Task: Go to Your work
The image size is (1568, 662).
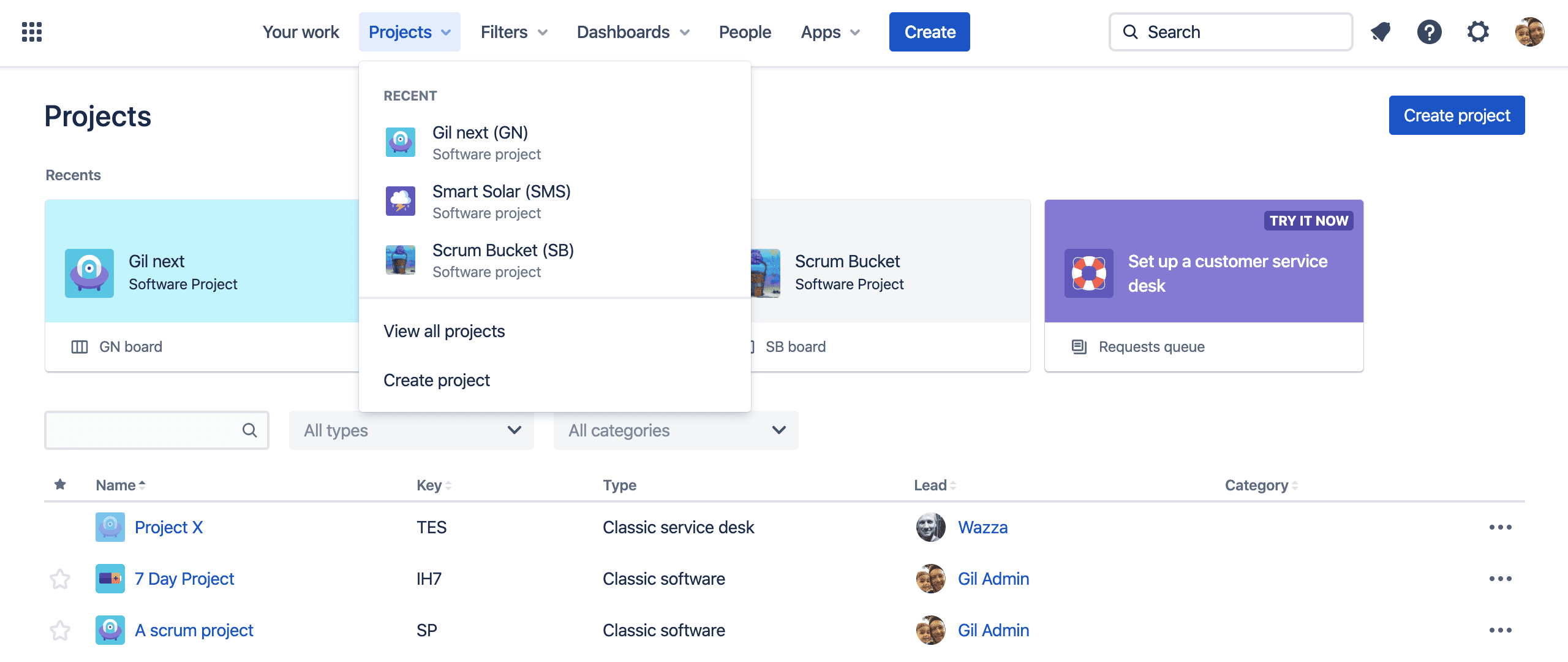Action: pyautogui.click(x=300, y=31)
